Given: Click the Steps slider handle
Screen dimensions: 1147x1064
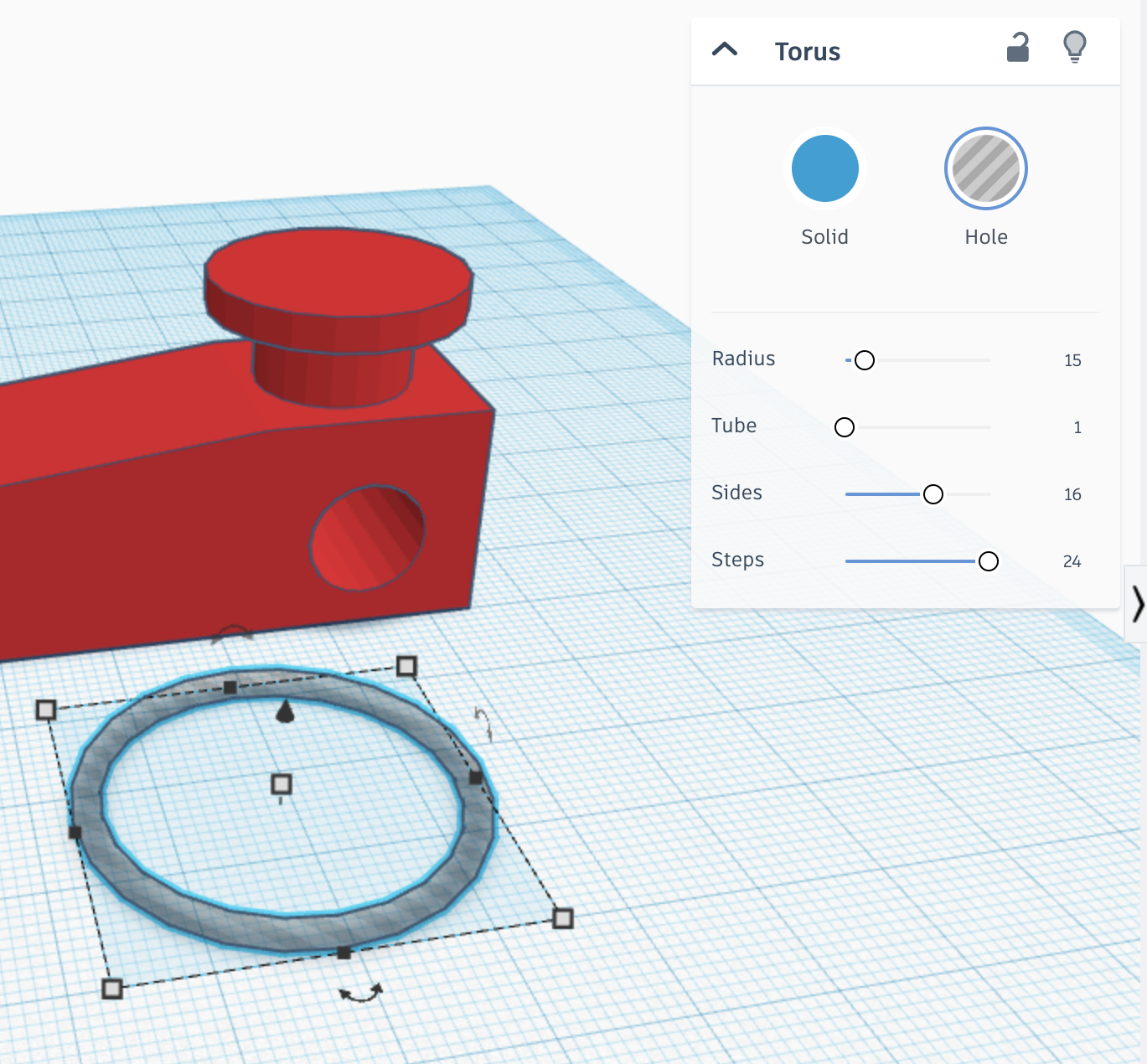Looking at the screenshot, I should tap(989, 561).
